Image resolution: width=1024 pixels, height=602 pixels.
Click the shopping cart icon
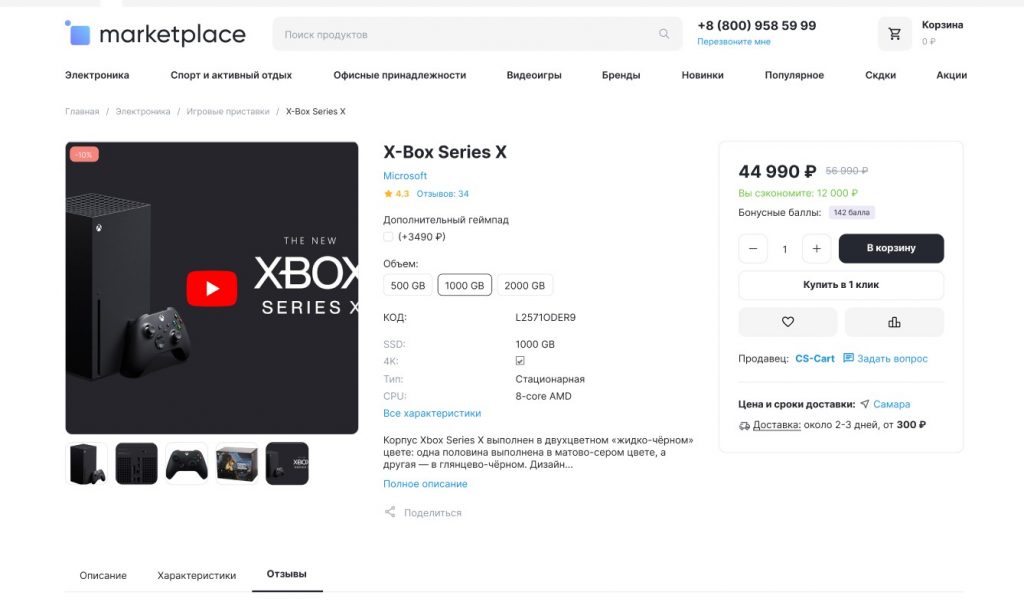(x=894, y=34)
